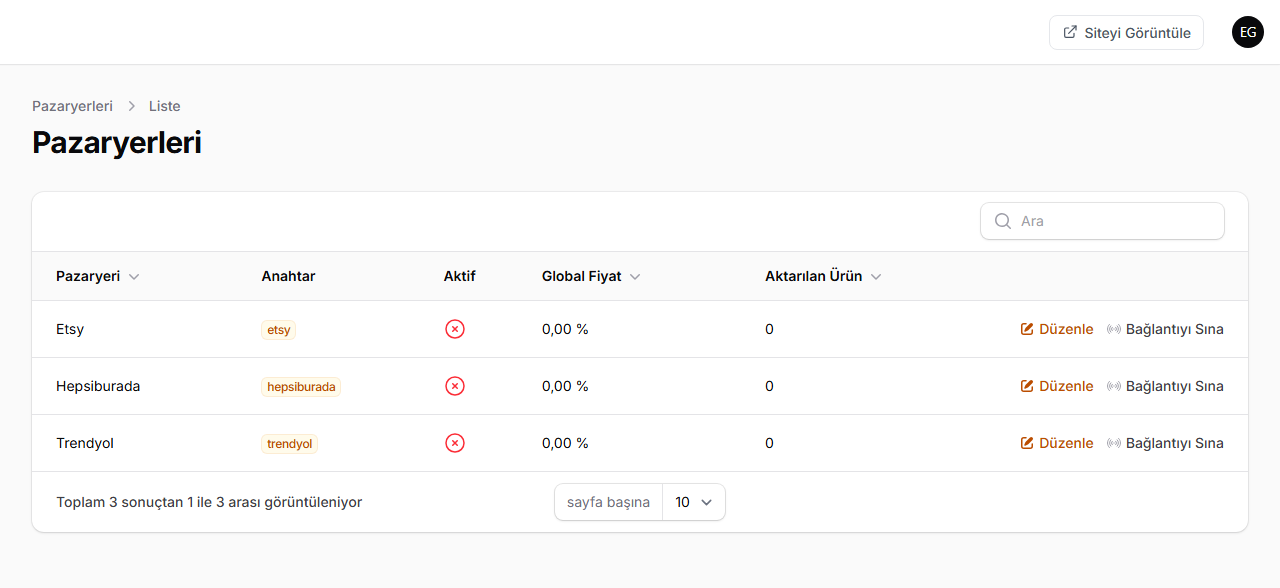This screenshot has height=588, width=1280.
Task: Open the EG user avatar menu
Action: 1248,32
